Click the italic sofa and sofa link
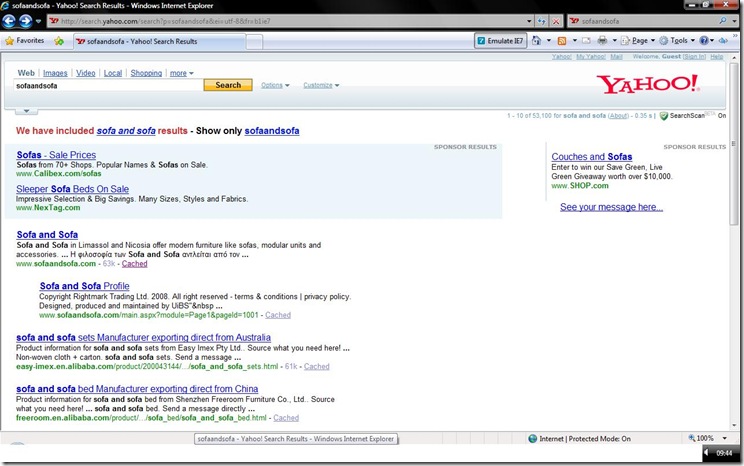 click(x=126, y=131)
